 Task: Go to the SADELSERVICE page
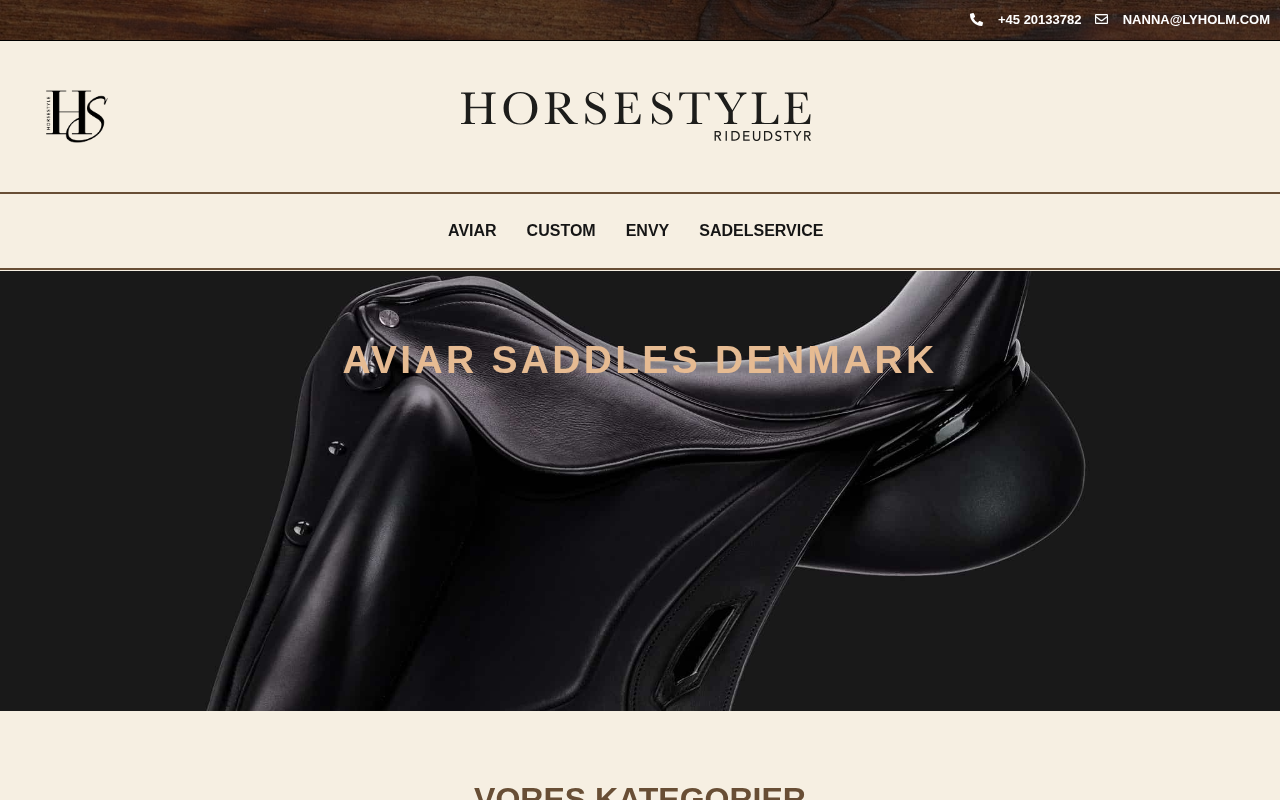(x=761, y=231)
